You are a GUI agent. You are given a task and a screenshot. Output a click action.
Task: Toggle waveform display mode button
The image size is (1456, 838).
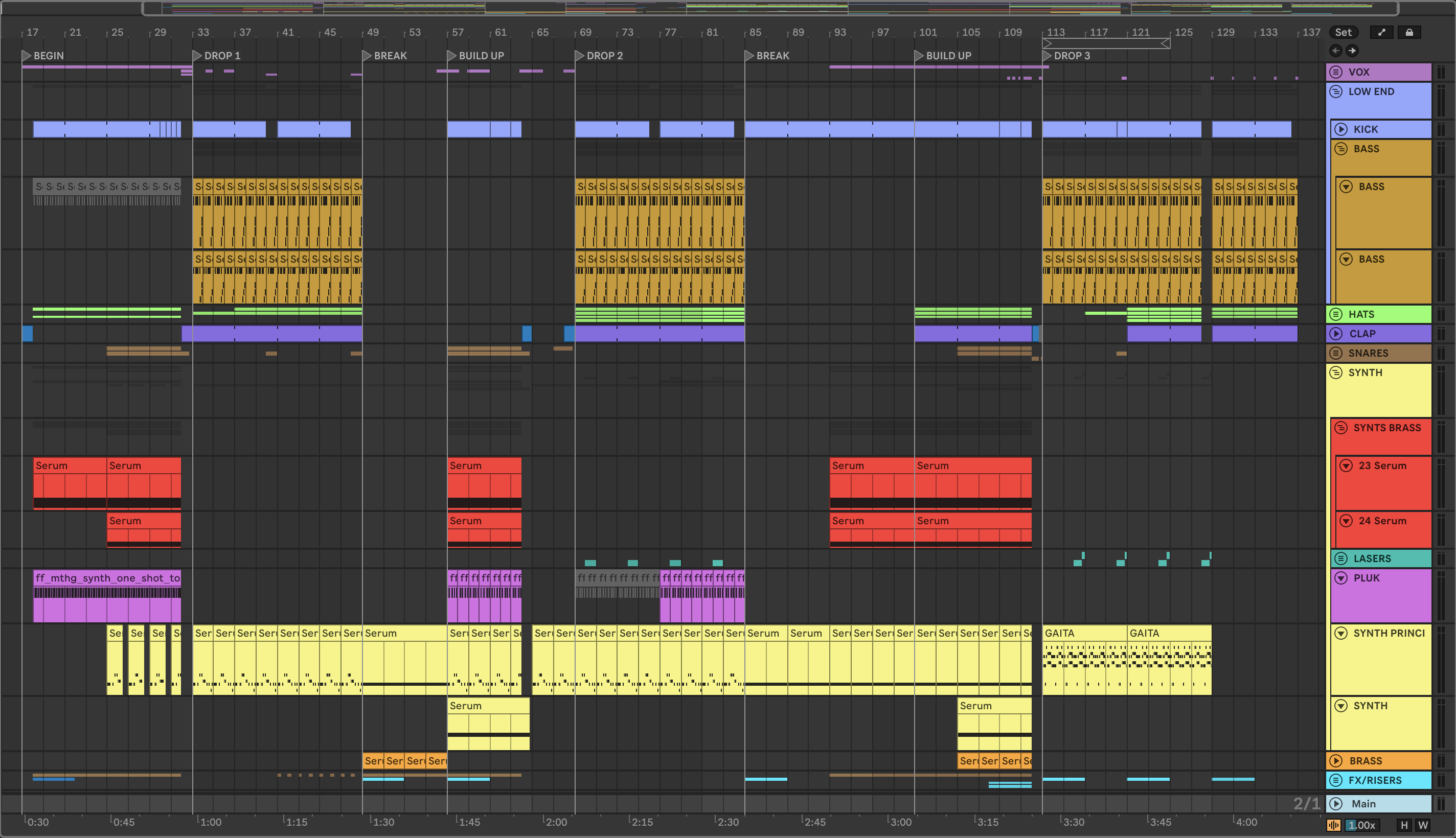(x=1333, y=825)
